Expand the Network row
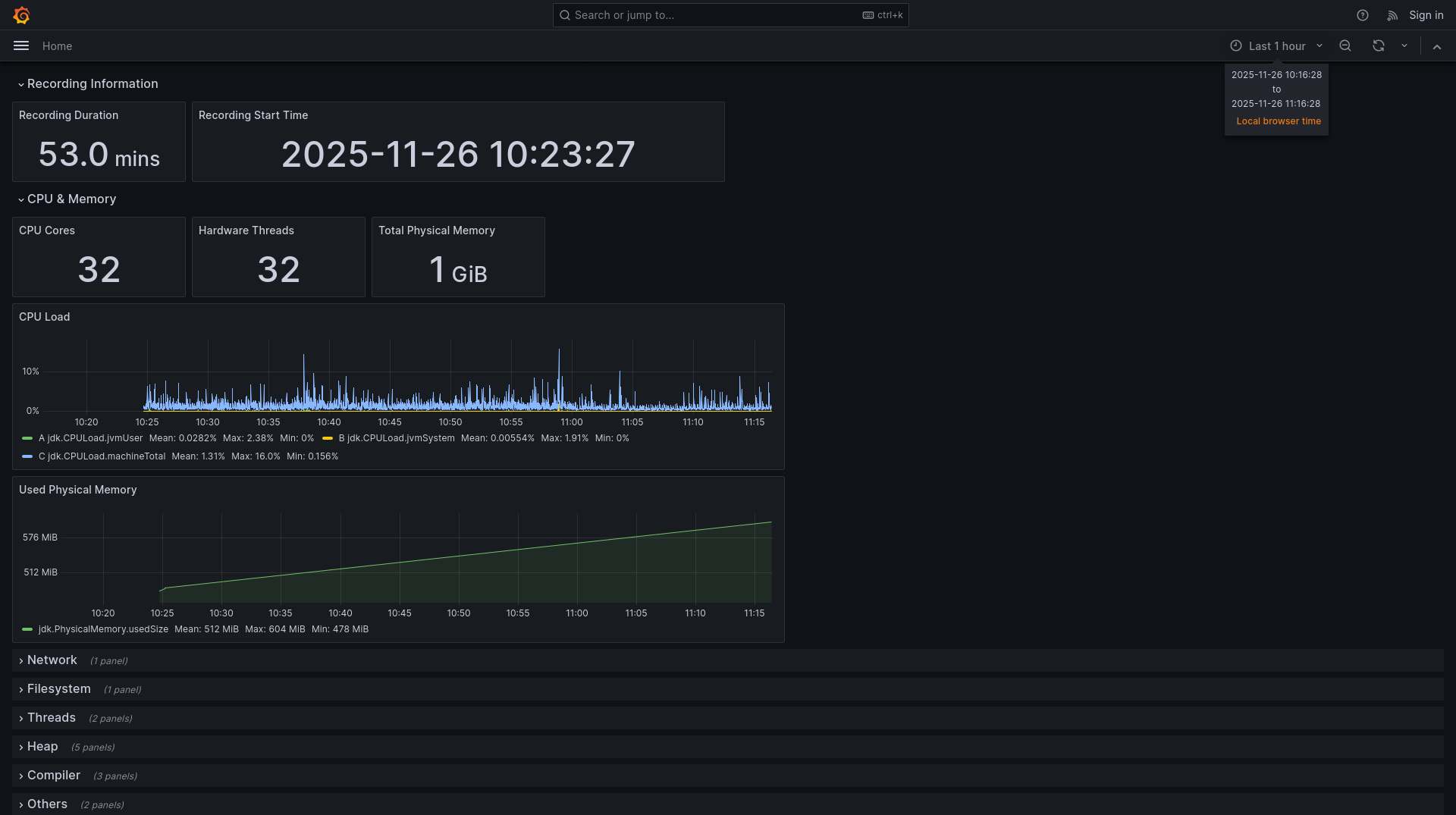Viewport: 1456px width, 815px height. [52, 660]
